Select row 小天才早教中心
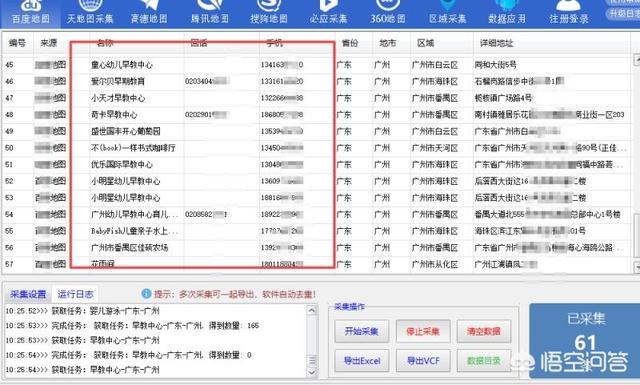640x385 pixels. pyautogui.click(x=316, y=98)
